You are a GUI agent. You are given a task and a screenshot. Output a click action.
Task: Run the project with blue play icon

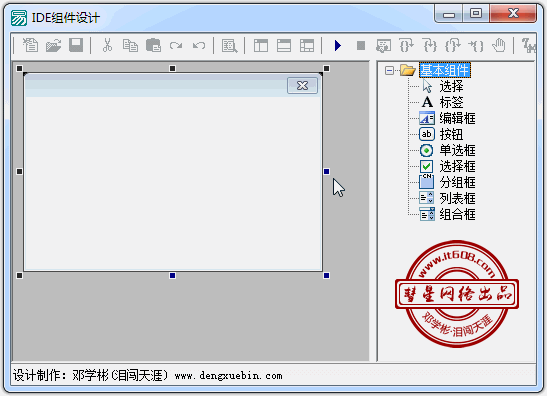[x=338, y=45]
